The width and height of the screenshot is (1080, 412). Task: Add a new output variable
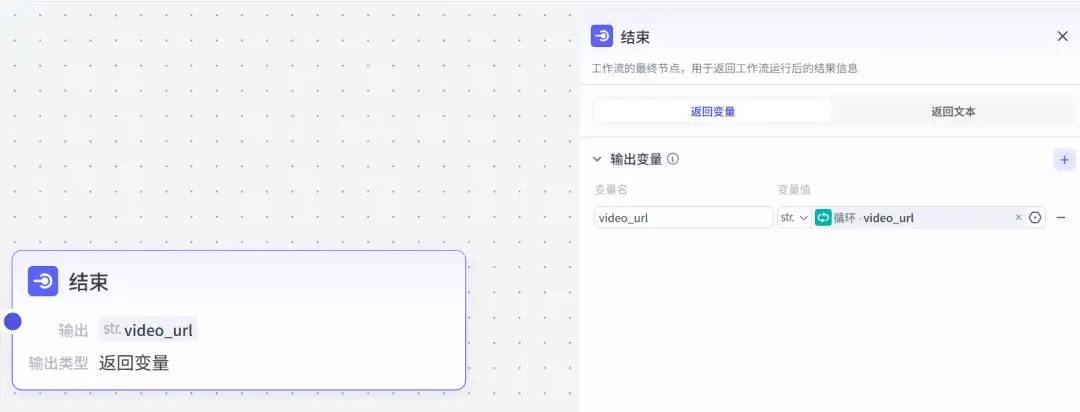tap(1064, 160)
